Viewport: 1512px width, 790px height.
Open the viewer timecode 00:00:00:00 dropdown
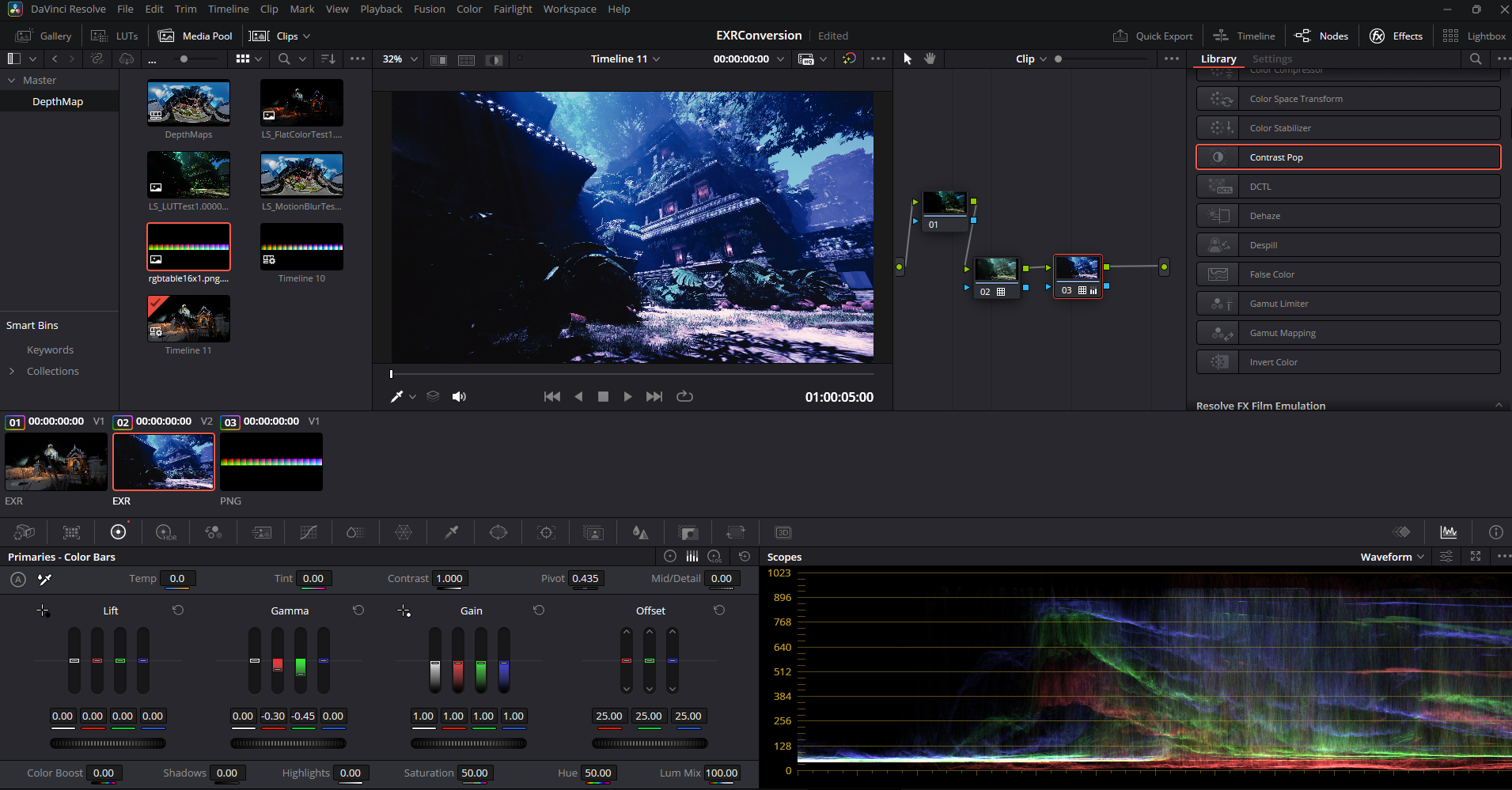pyautogui.click(x=748, y=59)
